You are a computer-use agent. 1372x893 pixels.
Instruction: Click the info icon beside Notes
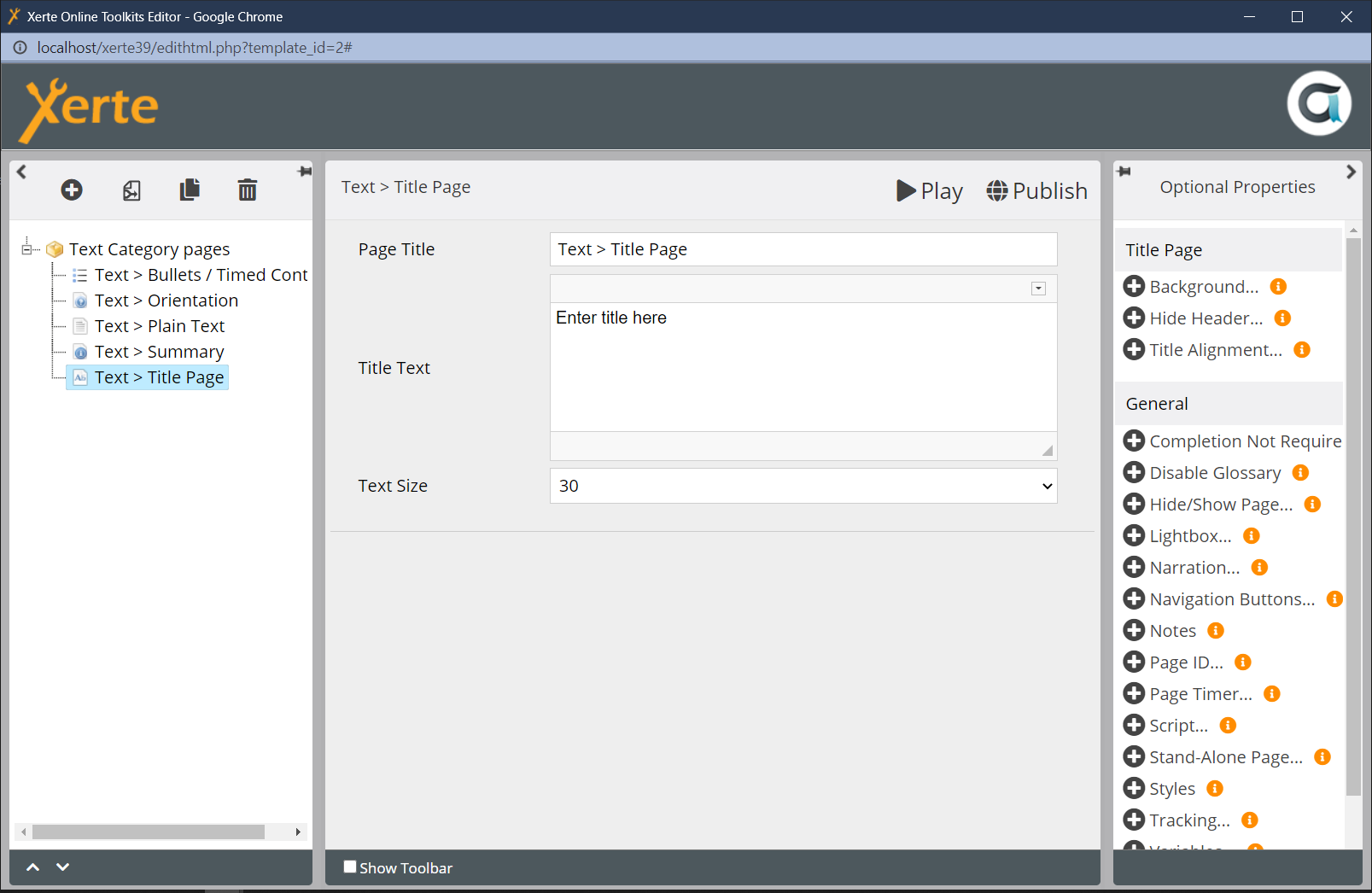point(1216,631)
